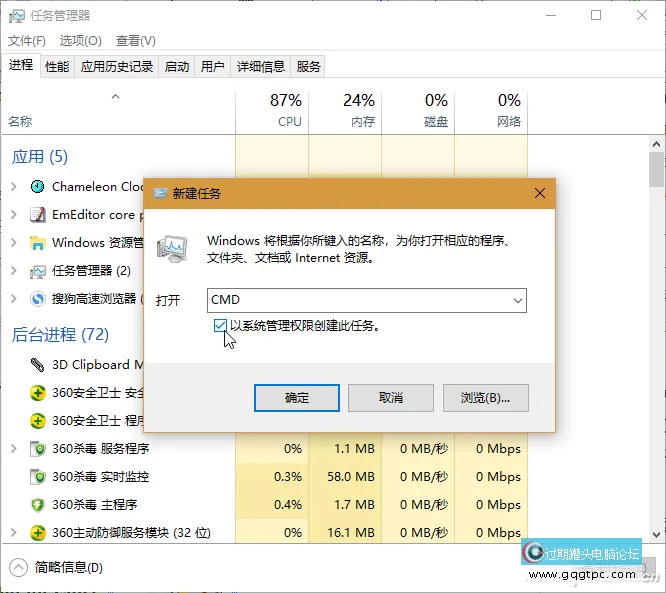
Task: Click the 应用 (5) group heading
Action: coord(40,157)
